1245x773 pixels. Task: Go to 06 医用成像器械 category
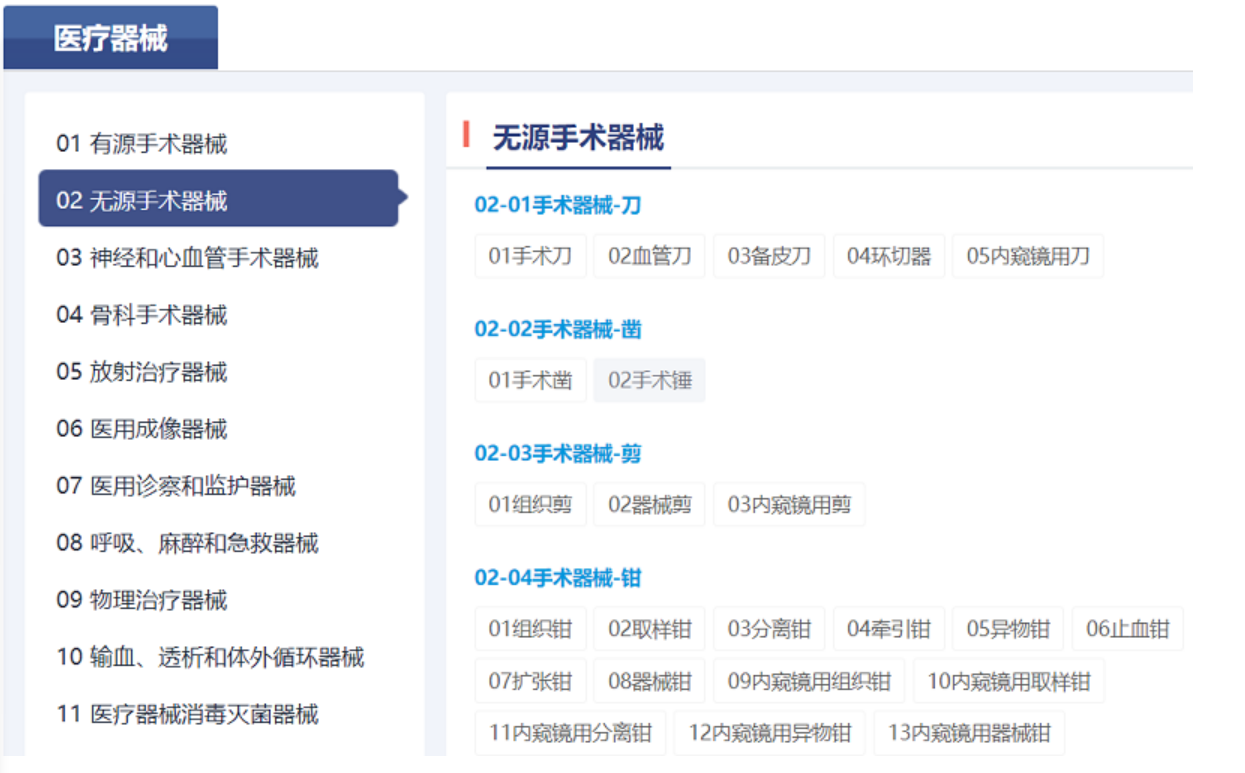(141, 429)
